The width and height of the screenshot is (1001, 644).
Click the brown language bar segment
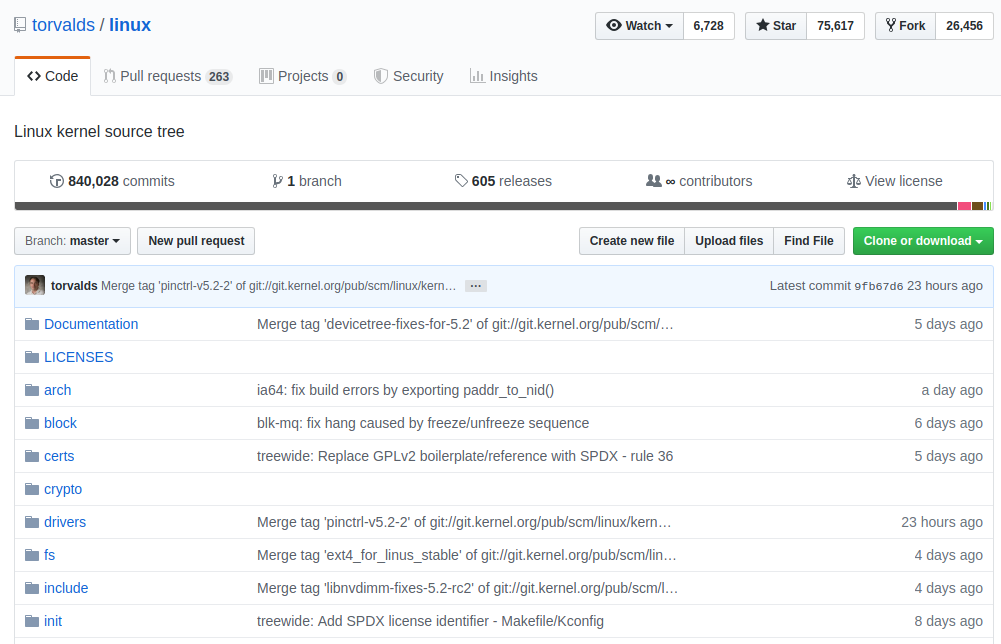[x=977, y=206]
